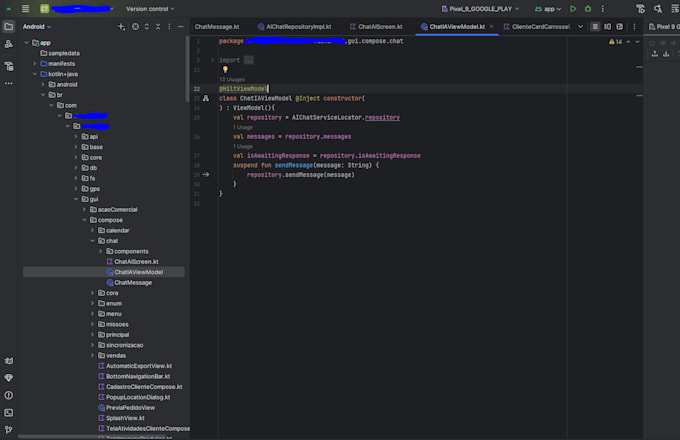Close the ChatIAViewModel.kt tab

click(x=491, y=27)
